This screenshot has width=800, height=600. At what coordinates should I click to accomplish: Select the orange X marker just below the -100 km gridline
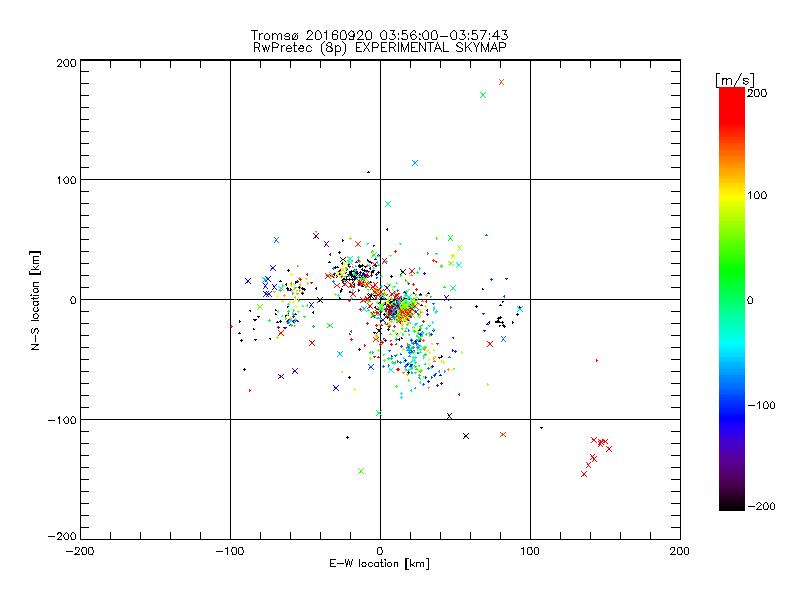point(503,435)
